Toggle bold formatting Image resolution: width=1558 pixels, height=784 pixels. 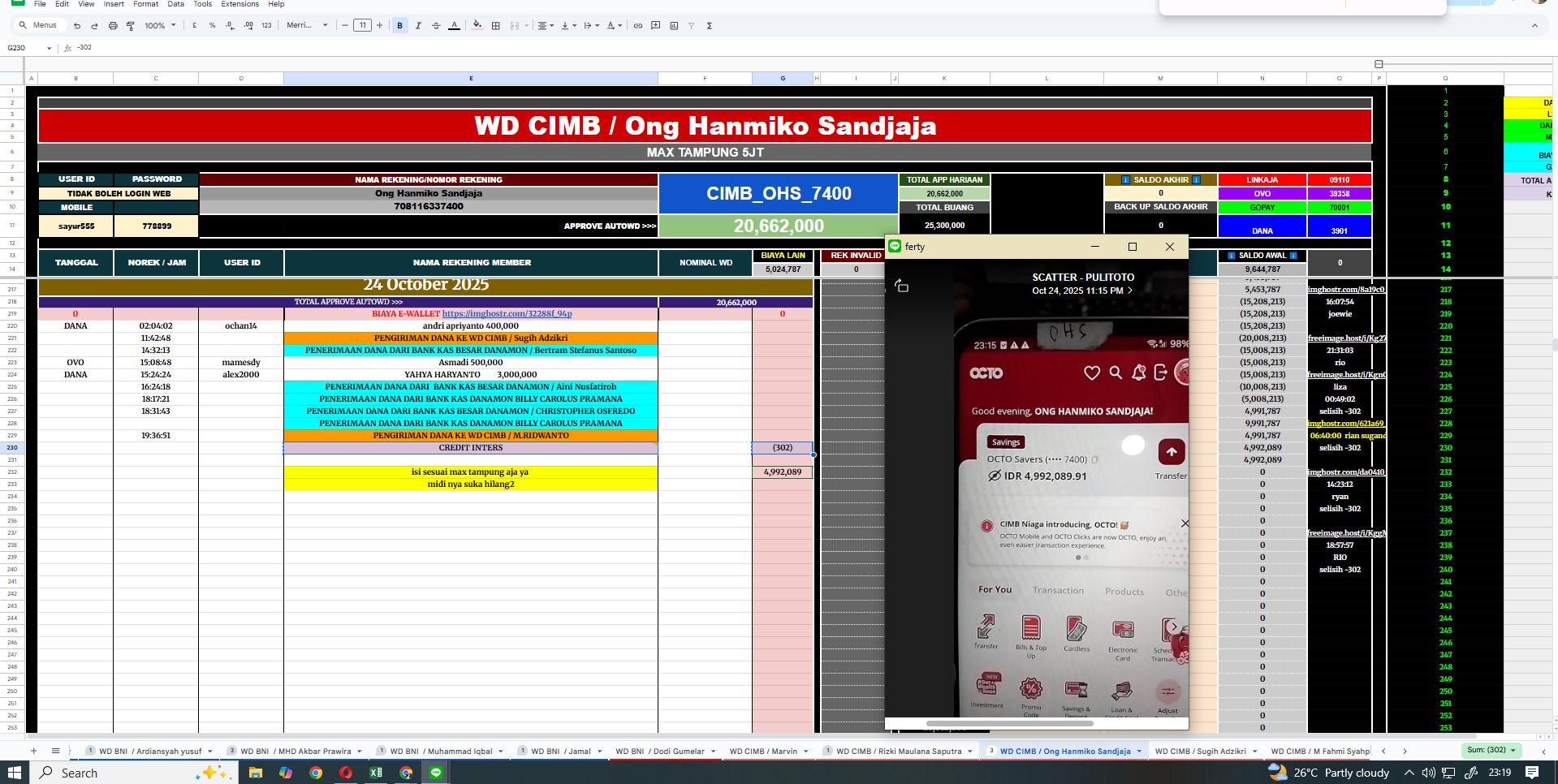[x=399, y=26]
